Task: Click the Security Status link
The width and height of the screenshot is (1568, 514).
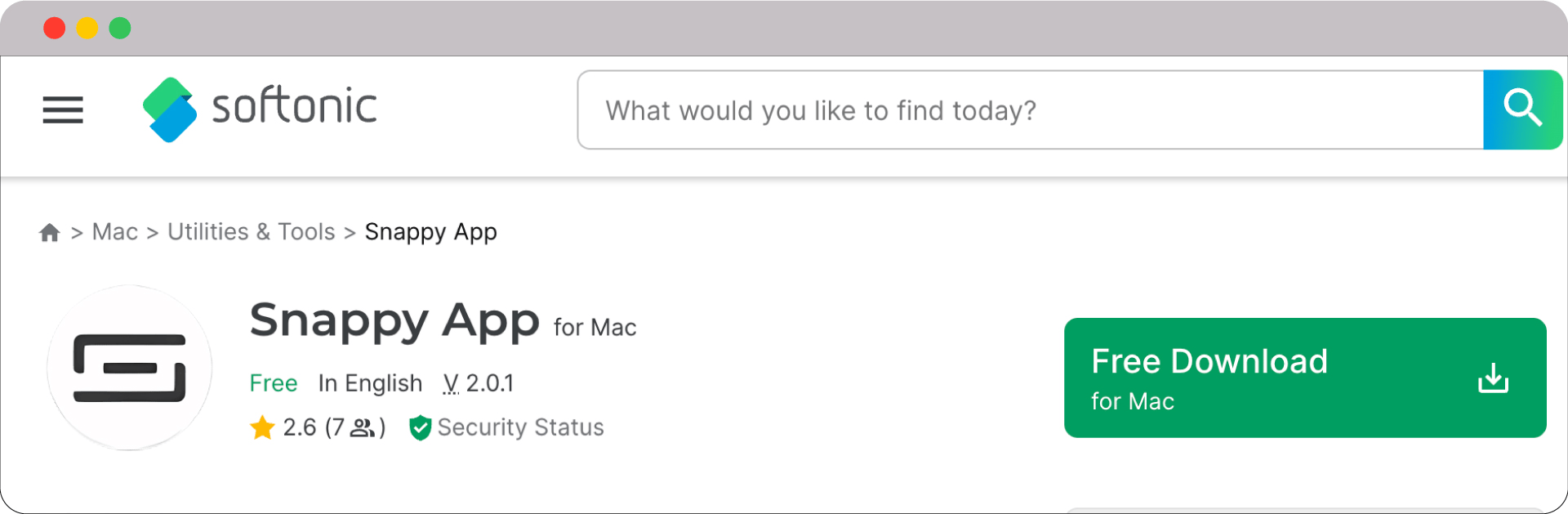Action: click(520, 427)
